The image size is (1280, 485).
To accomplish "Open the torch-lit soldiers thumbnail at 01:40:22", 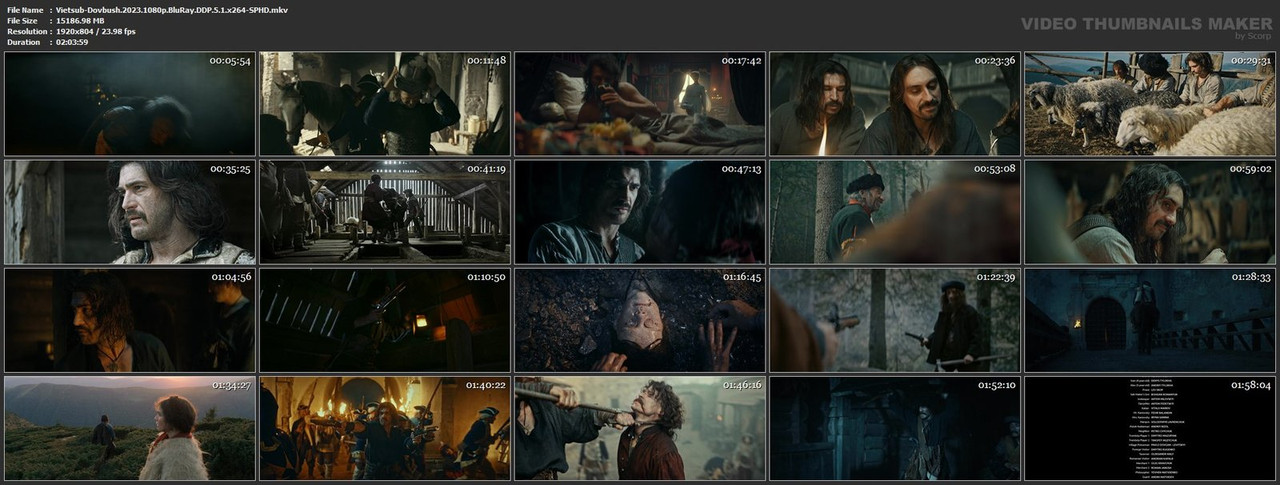I will pos(385,428).
